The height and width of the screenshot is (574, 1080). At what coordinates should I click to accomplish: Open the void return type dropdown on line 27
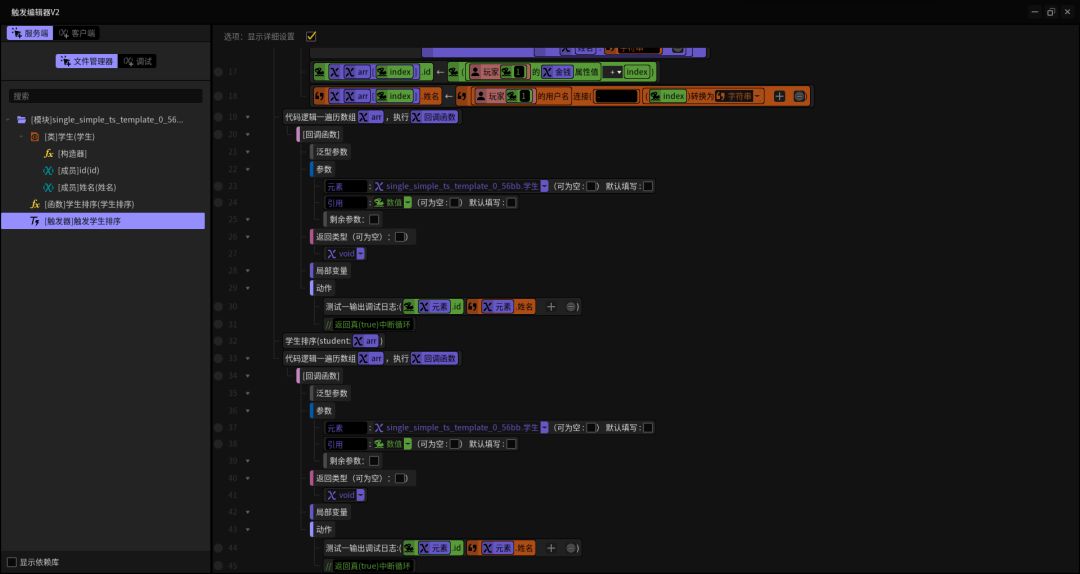point(360,254)
